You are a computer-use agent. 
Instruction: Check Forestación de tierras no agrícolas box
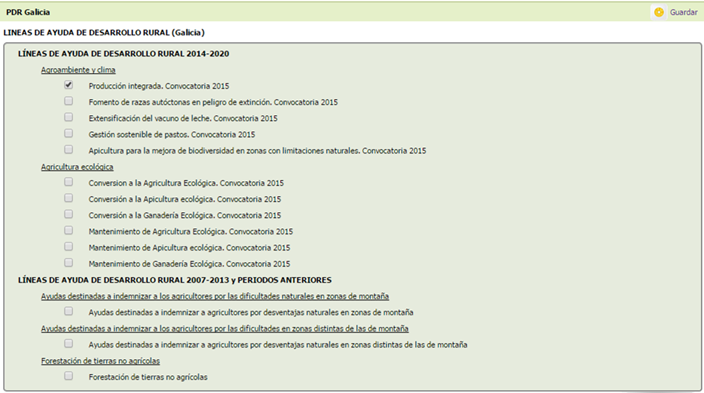click(x=68, y=376)
